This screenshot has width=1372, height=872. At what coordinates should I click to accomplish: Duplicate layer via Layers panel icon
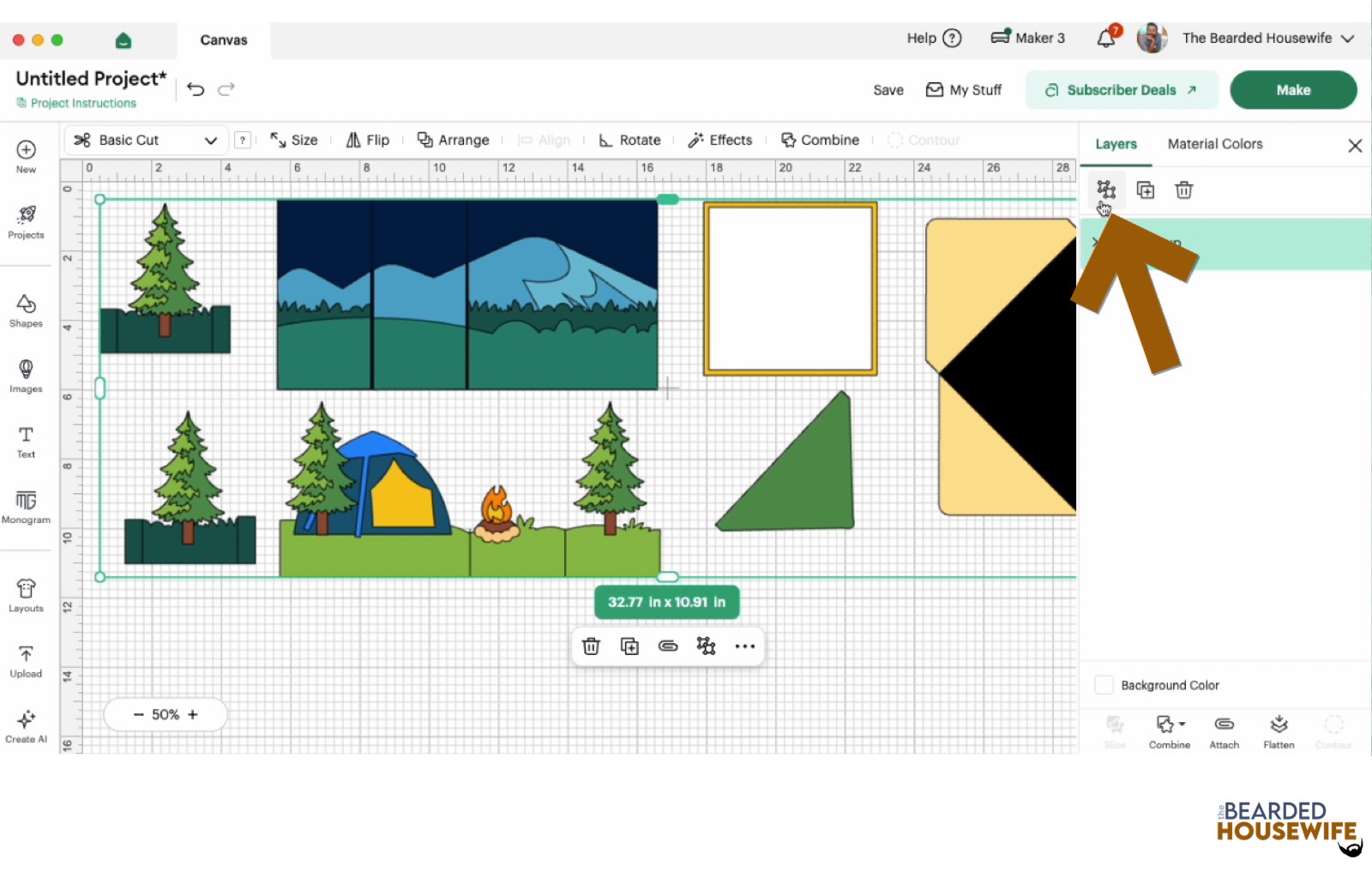point(1146,189)
